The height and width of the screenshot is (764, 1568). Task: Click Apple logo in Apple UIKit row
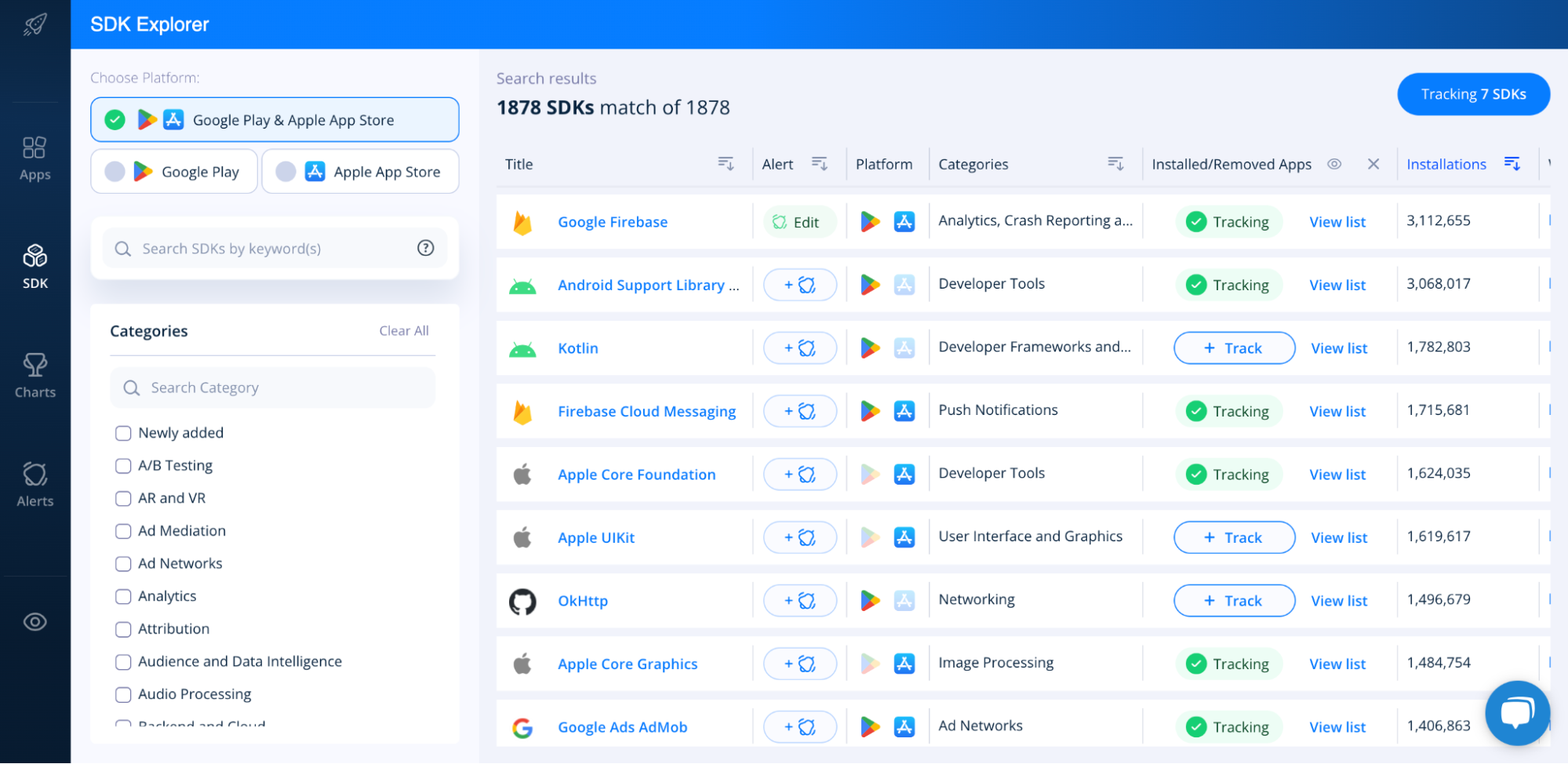(522, 537)
